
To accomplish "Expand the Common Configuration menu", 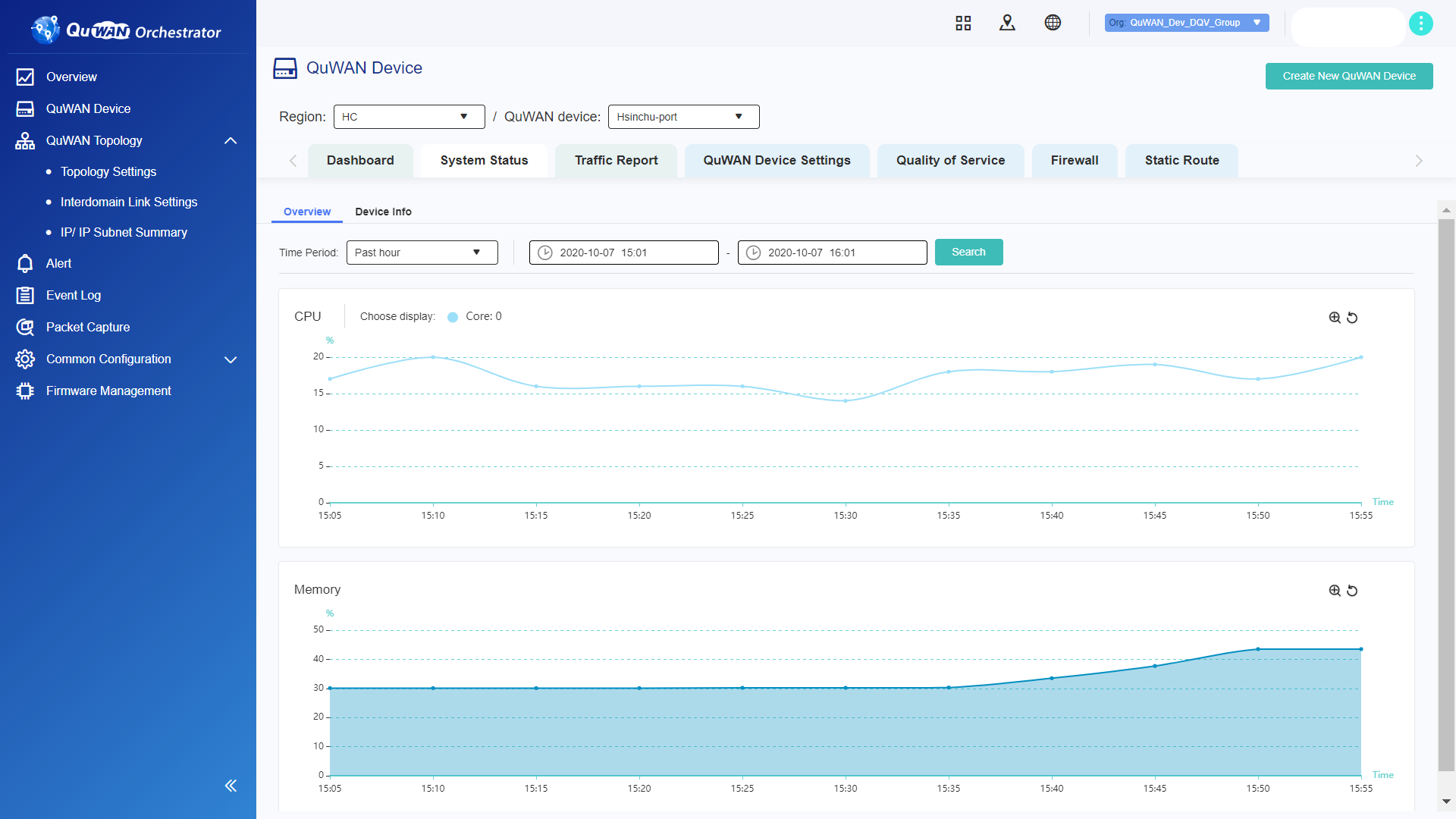I will [x=231, y=359].
